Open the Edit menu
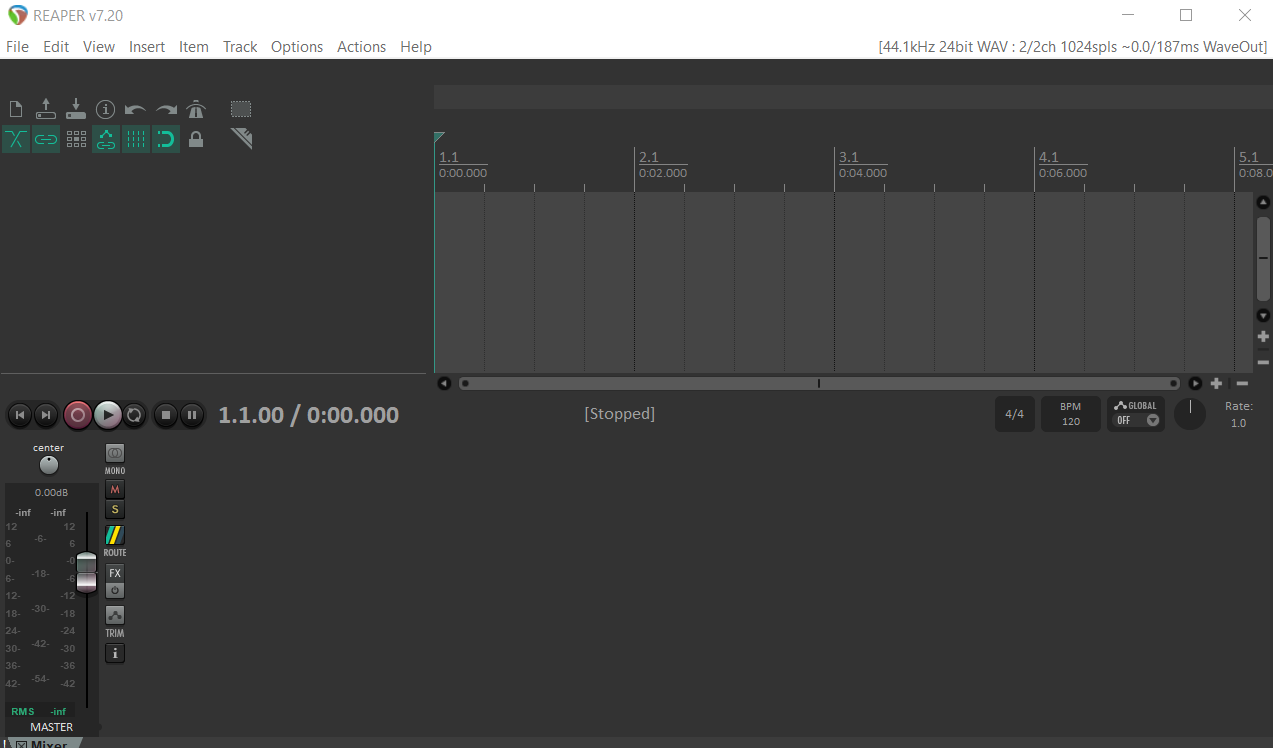This screenshot has width=1273, height=748. 56,47
